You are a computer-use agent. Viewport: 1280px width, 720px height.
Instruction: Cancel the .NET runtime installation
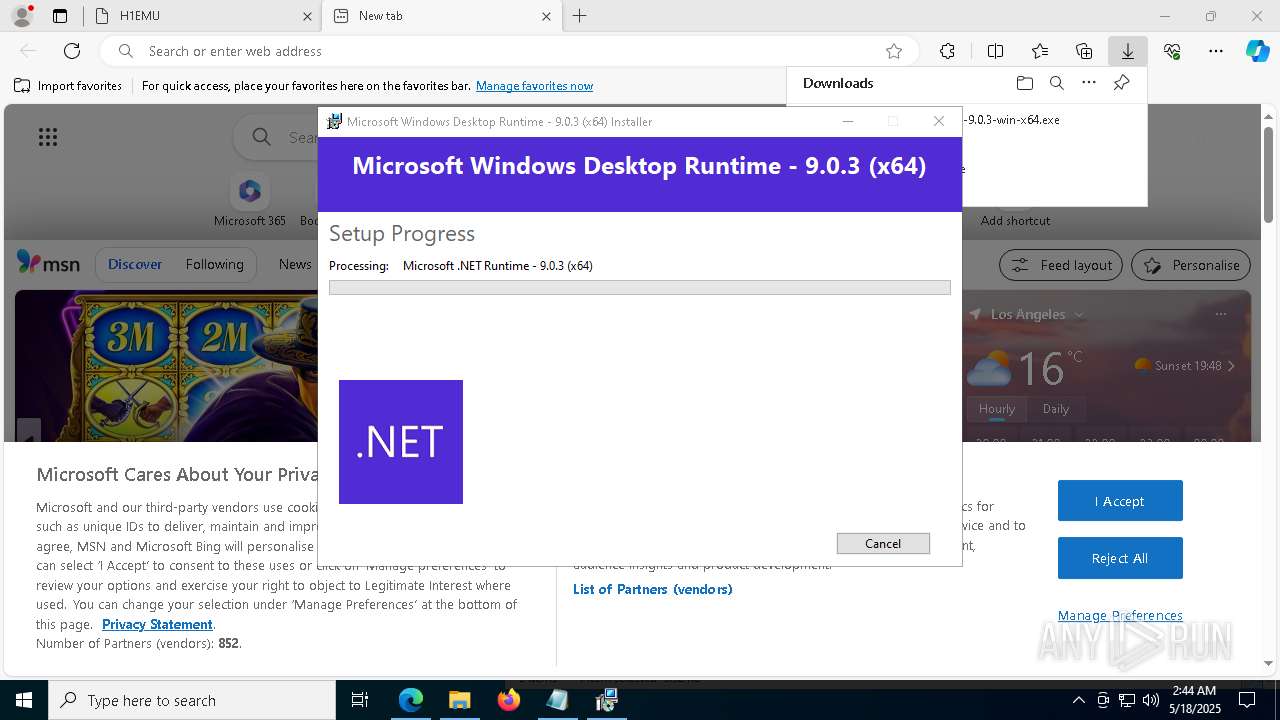(x=883, y=543)
